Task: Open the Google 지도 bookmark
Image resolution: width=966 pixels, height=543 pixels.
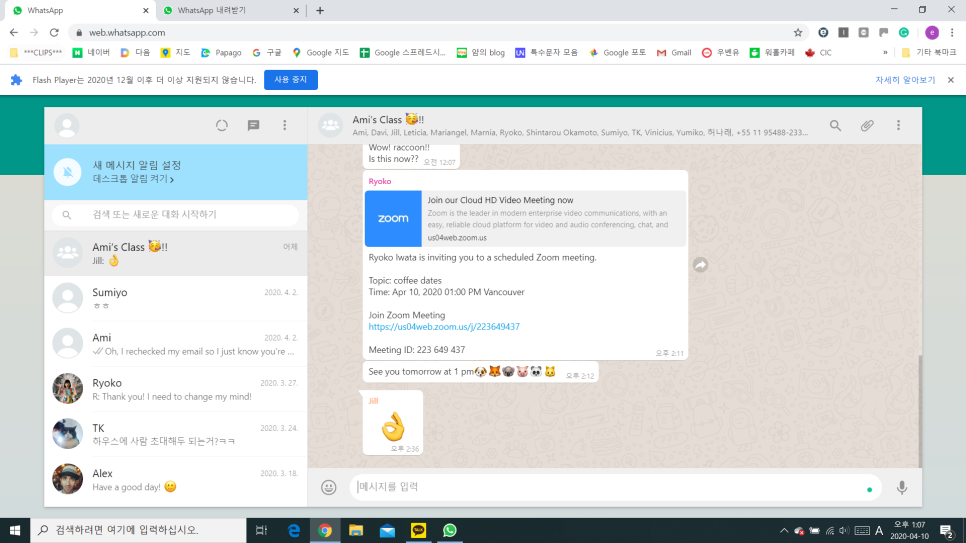Action: click(320, 53)
